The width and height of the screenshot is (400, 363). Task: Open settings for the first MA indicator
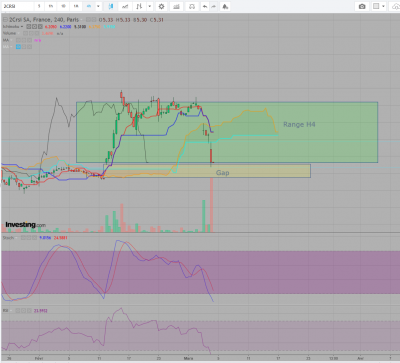click(24, 40)
